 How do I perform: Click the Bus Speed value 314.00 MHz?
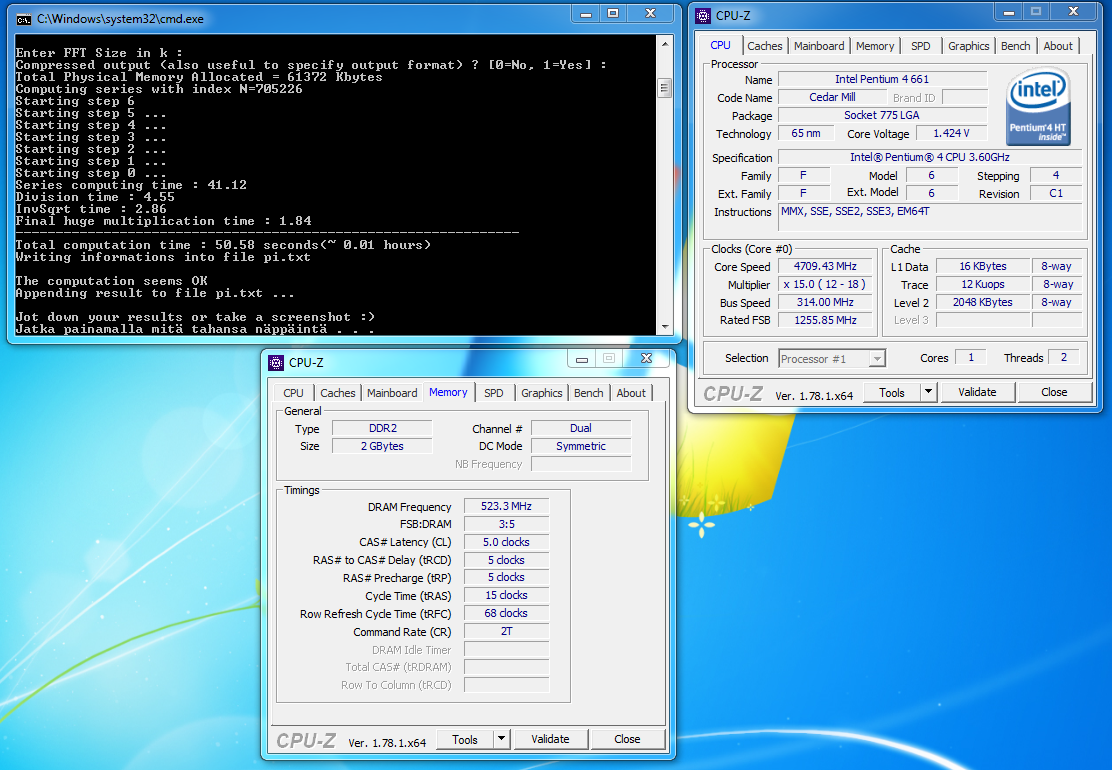(x=825, y=302)
